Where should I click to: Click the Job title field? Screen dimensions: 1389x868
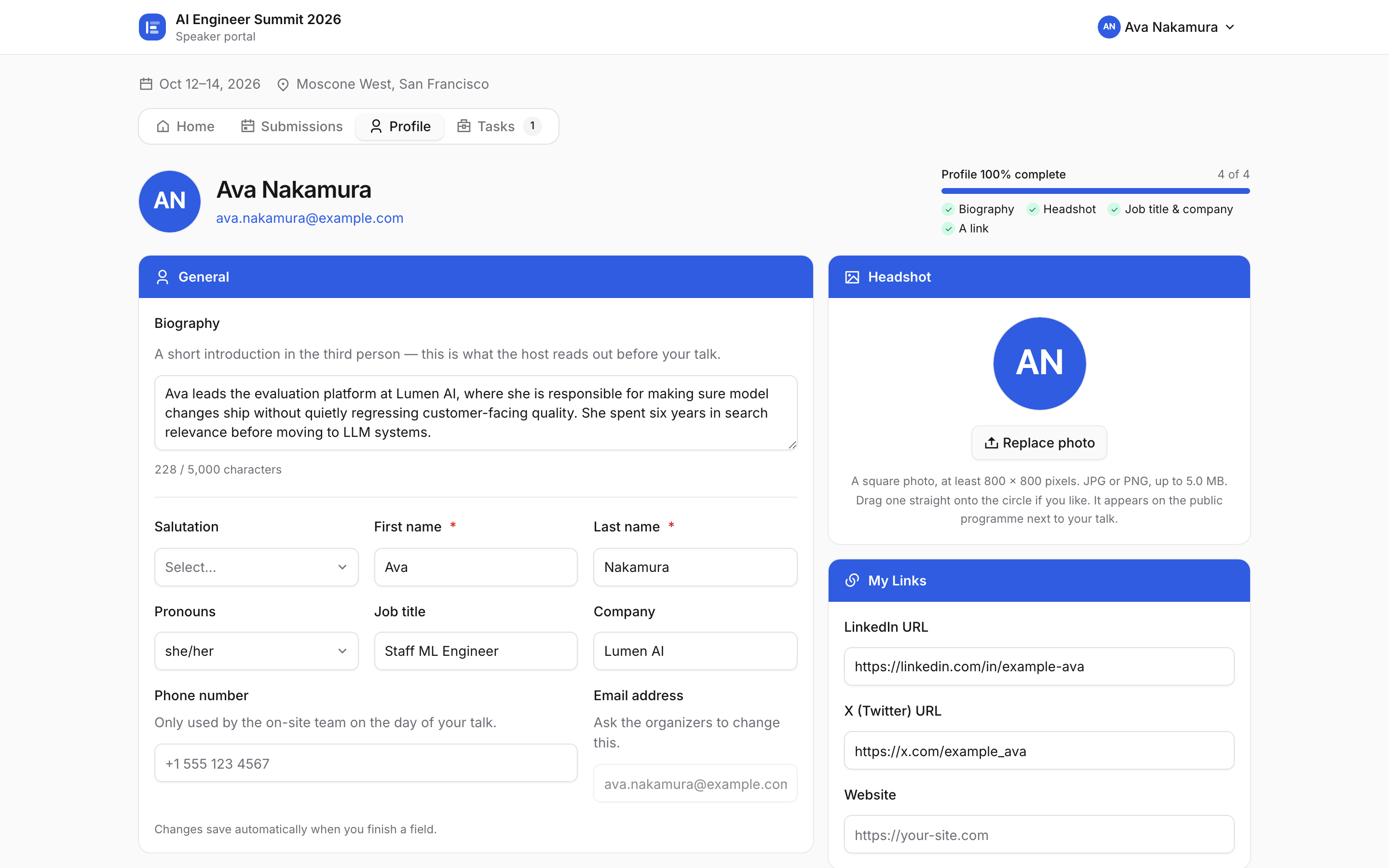pos(476,651)
